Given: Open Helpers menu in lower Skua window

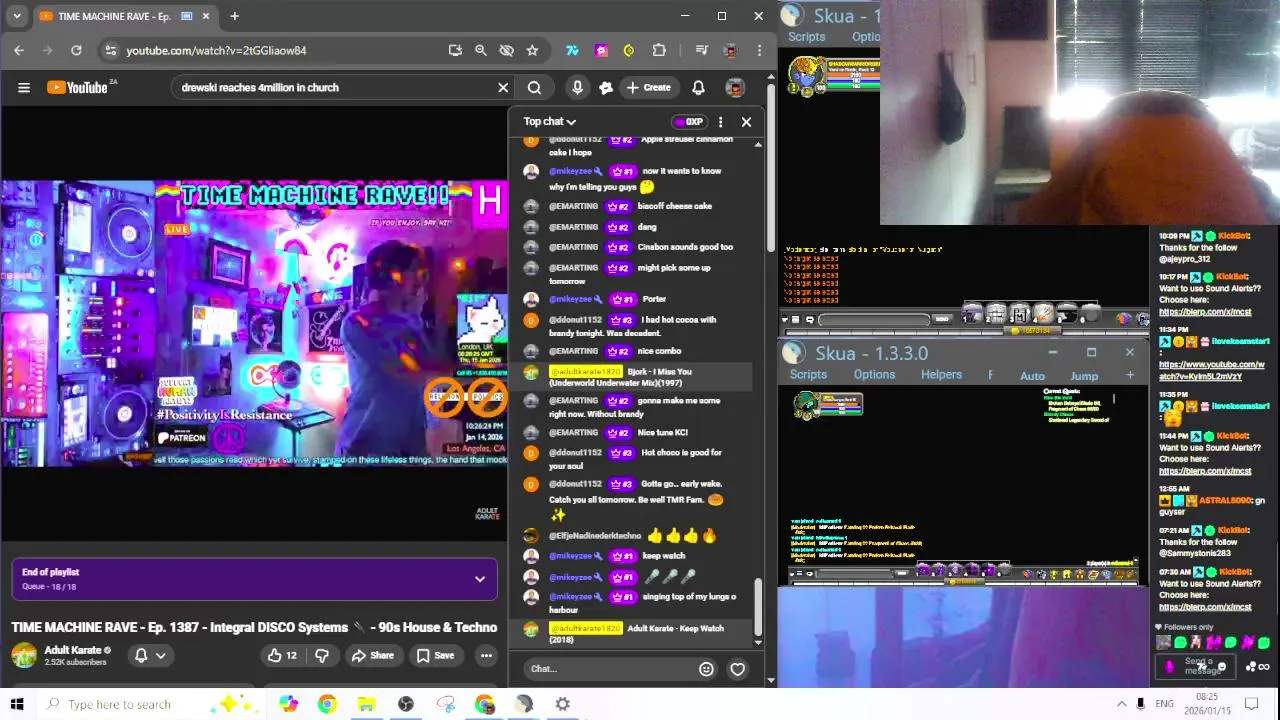Looking at the screenshot, I should click(x=941, y=375).
